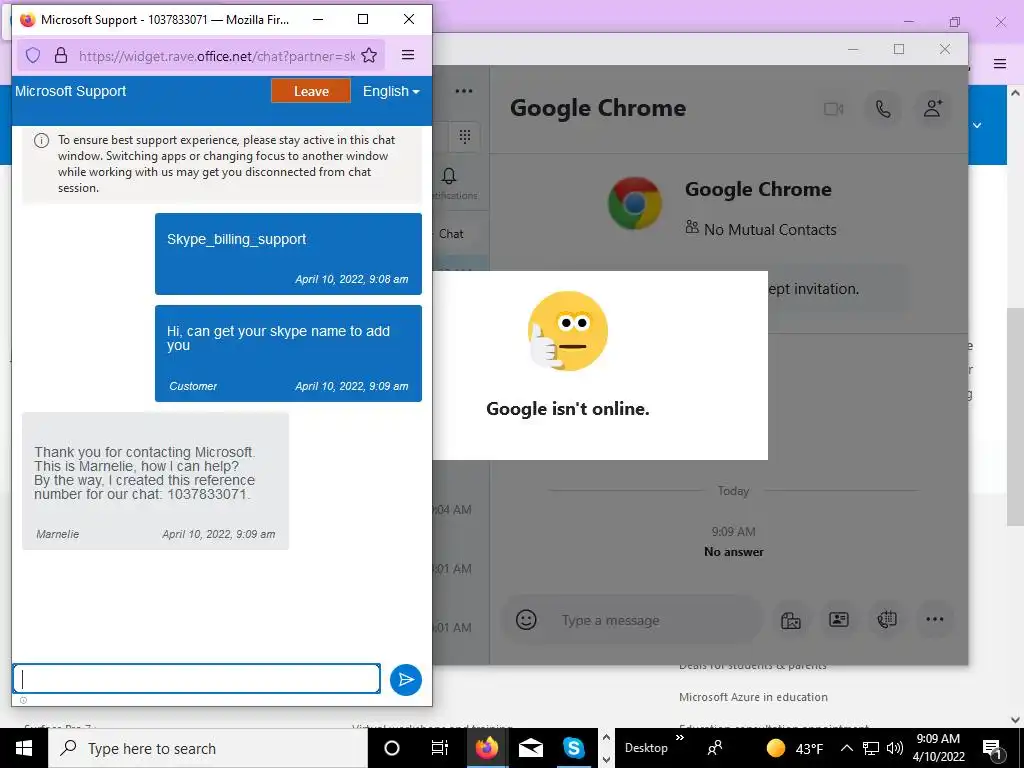Click the Type here to search box
This screenshot has height=768, width=1024.
[208, 748]
